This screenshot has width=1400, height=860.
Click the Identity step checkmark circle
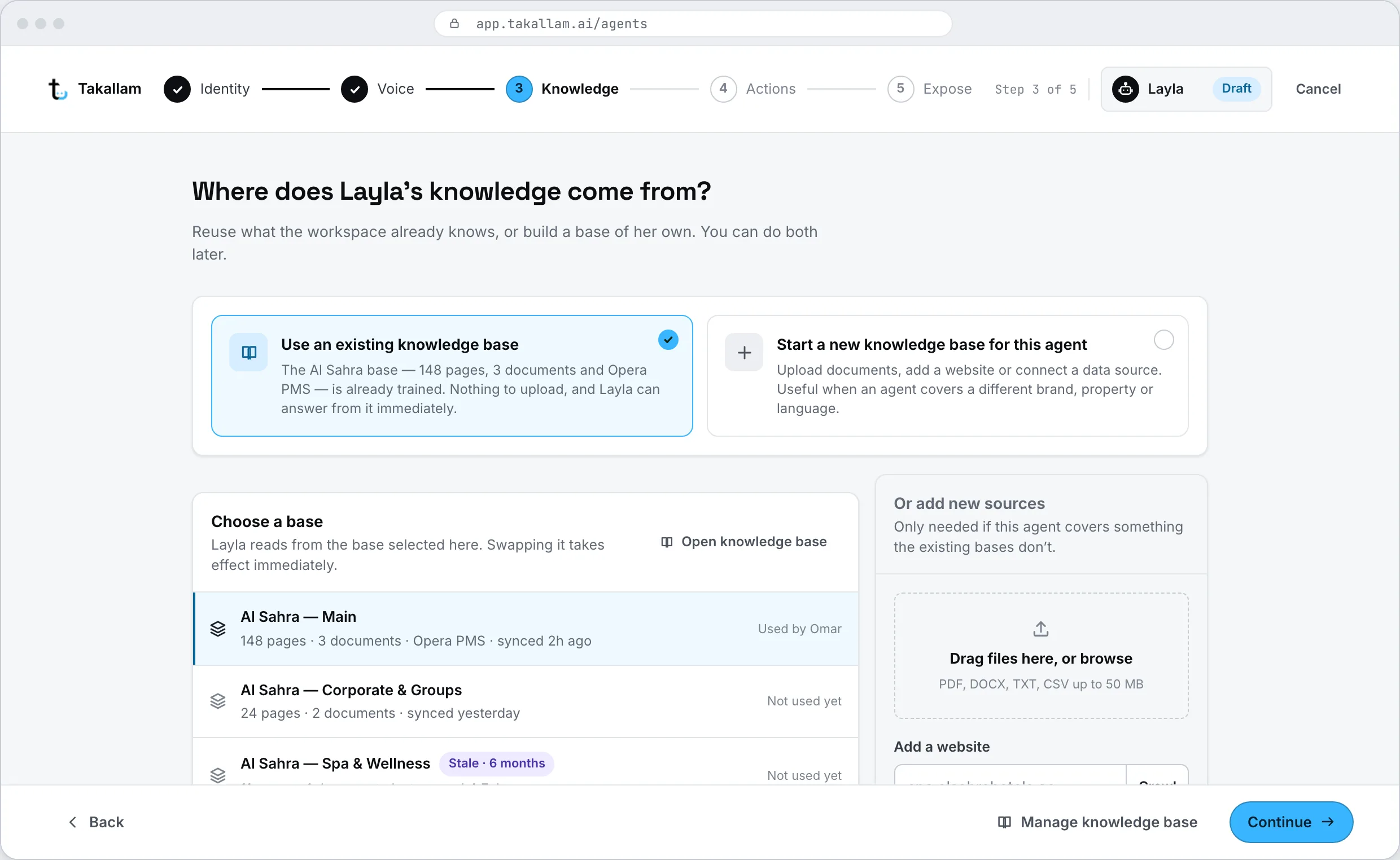tap(177, 89)
